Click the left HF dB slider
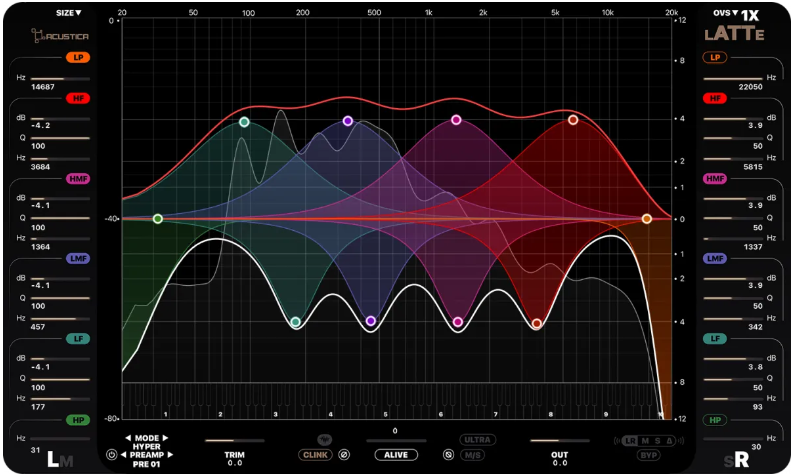 (x=60, y=119)
